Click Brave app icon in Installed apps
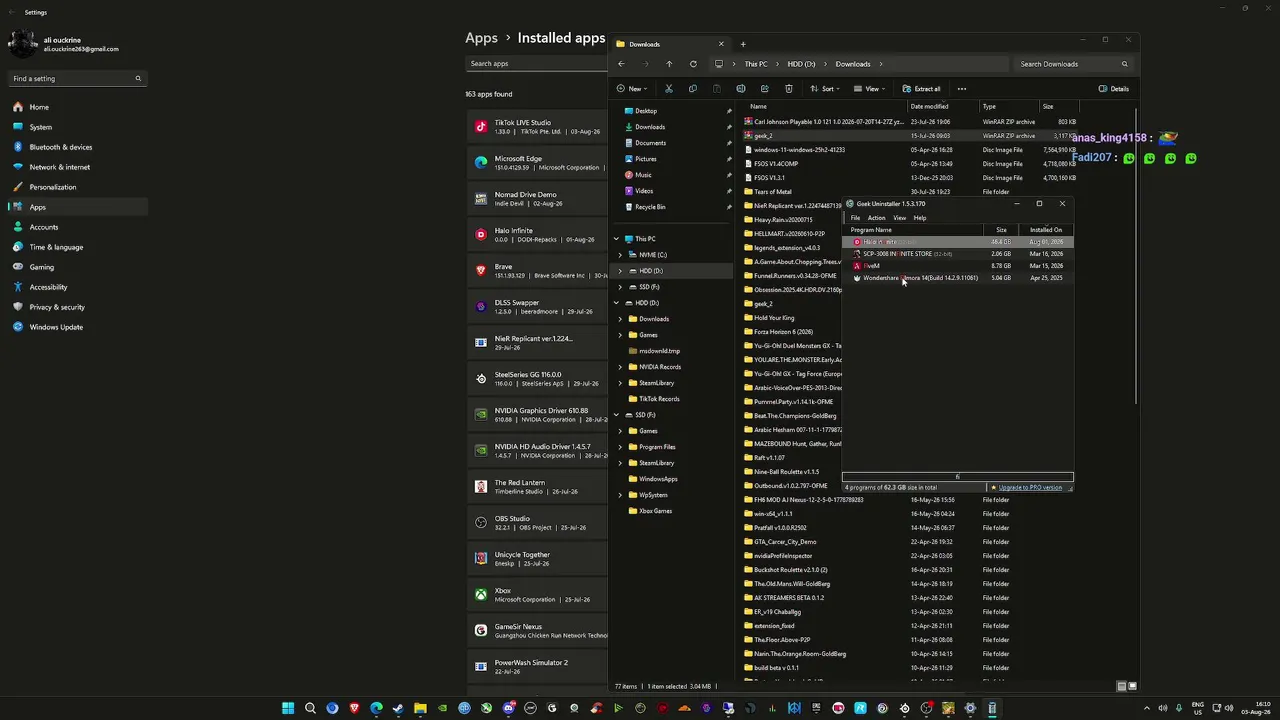This screenshot has width=1280, height=720. click(x=481, y=271)
